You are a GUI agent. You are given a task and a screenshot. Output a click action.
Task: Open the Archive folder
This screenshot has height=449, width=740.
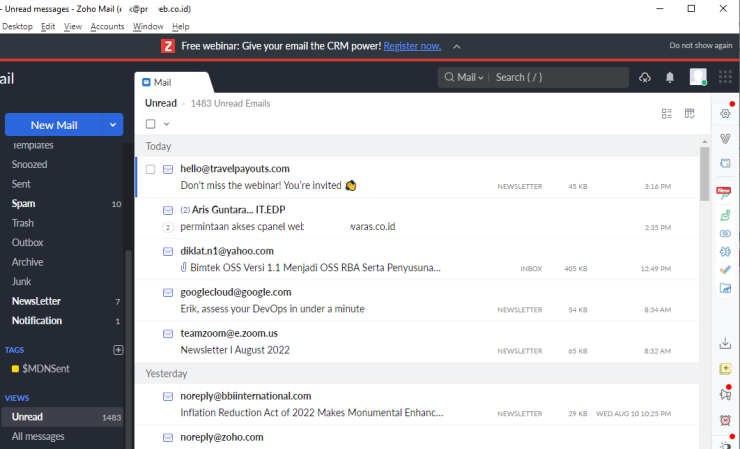pos(27,262)
